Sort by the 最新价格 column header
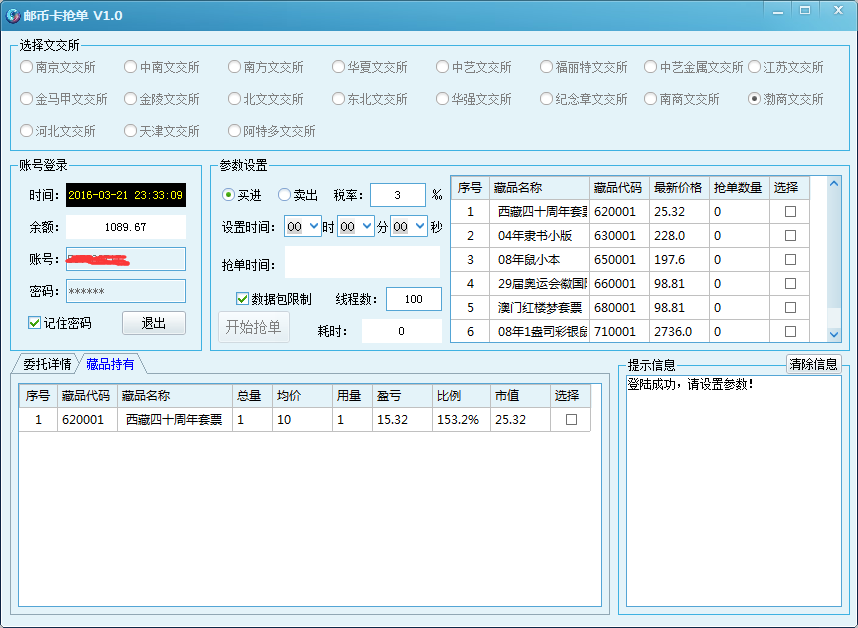This screenshot has width=858, height=628. (678, 187)
